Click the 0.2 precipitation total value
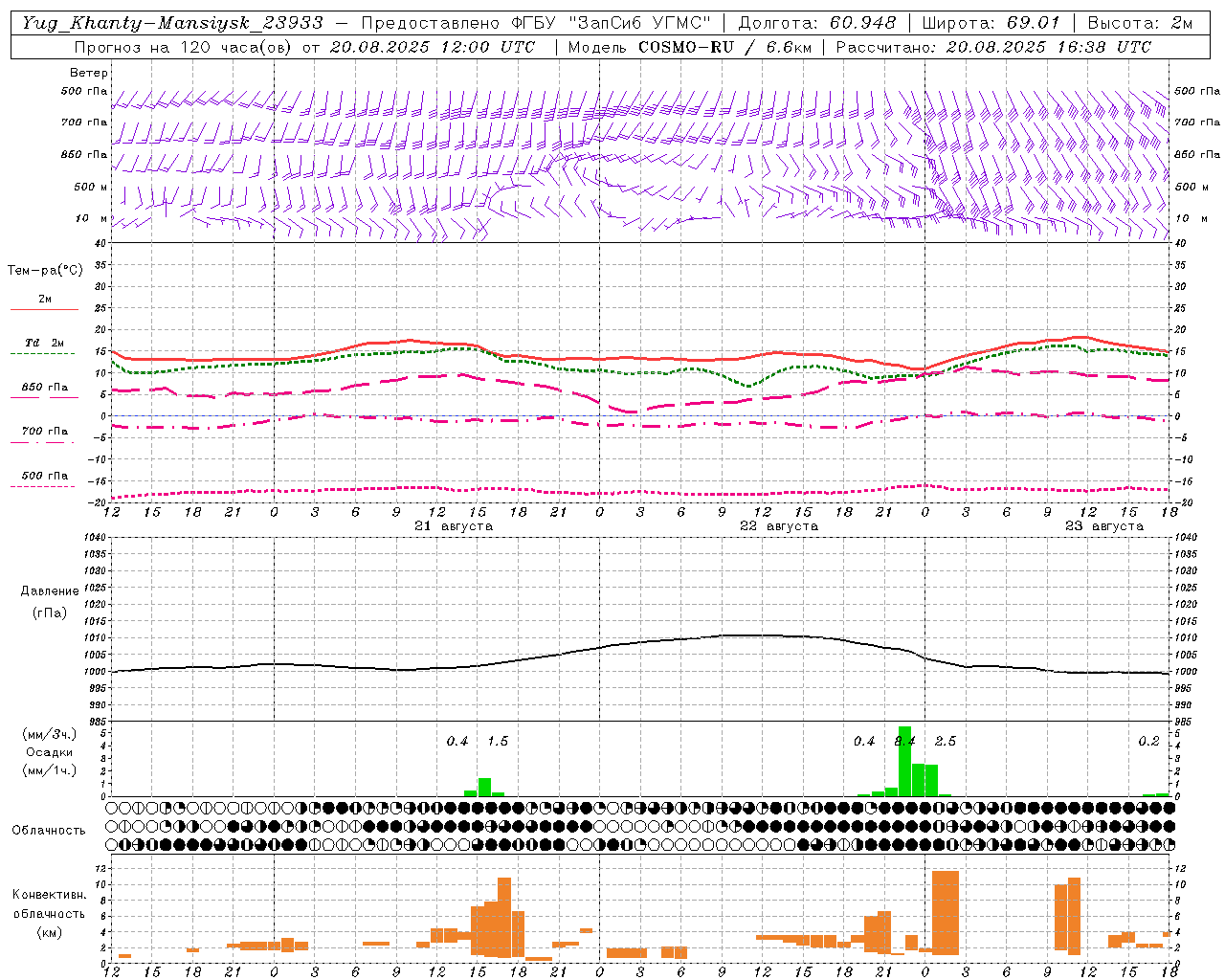1225x980 pixels. coord(1148,742)
